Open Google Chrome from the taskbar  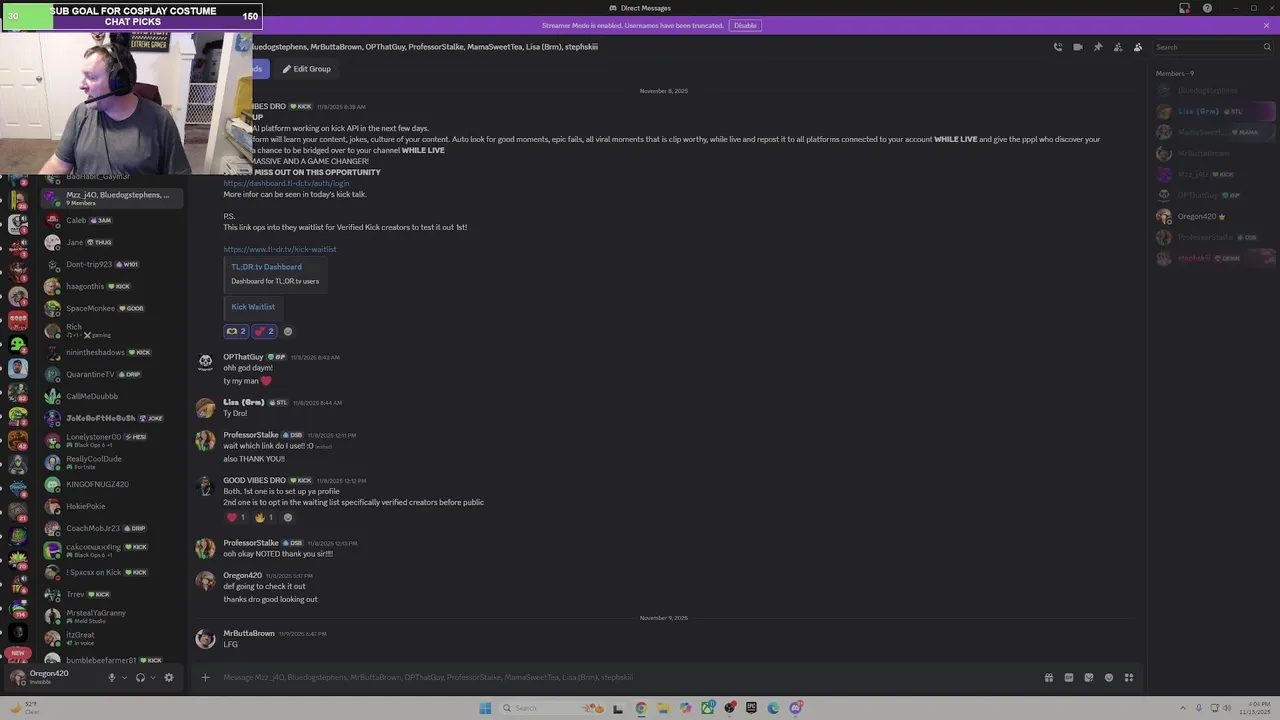641,708
